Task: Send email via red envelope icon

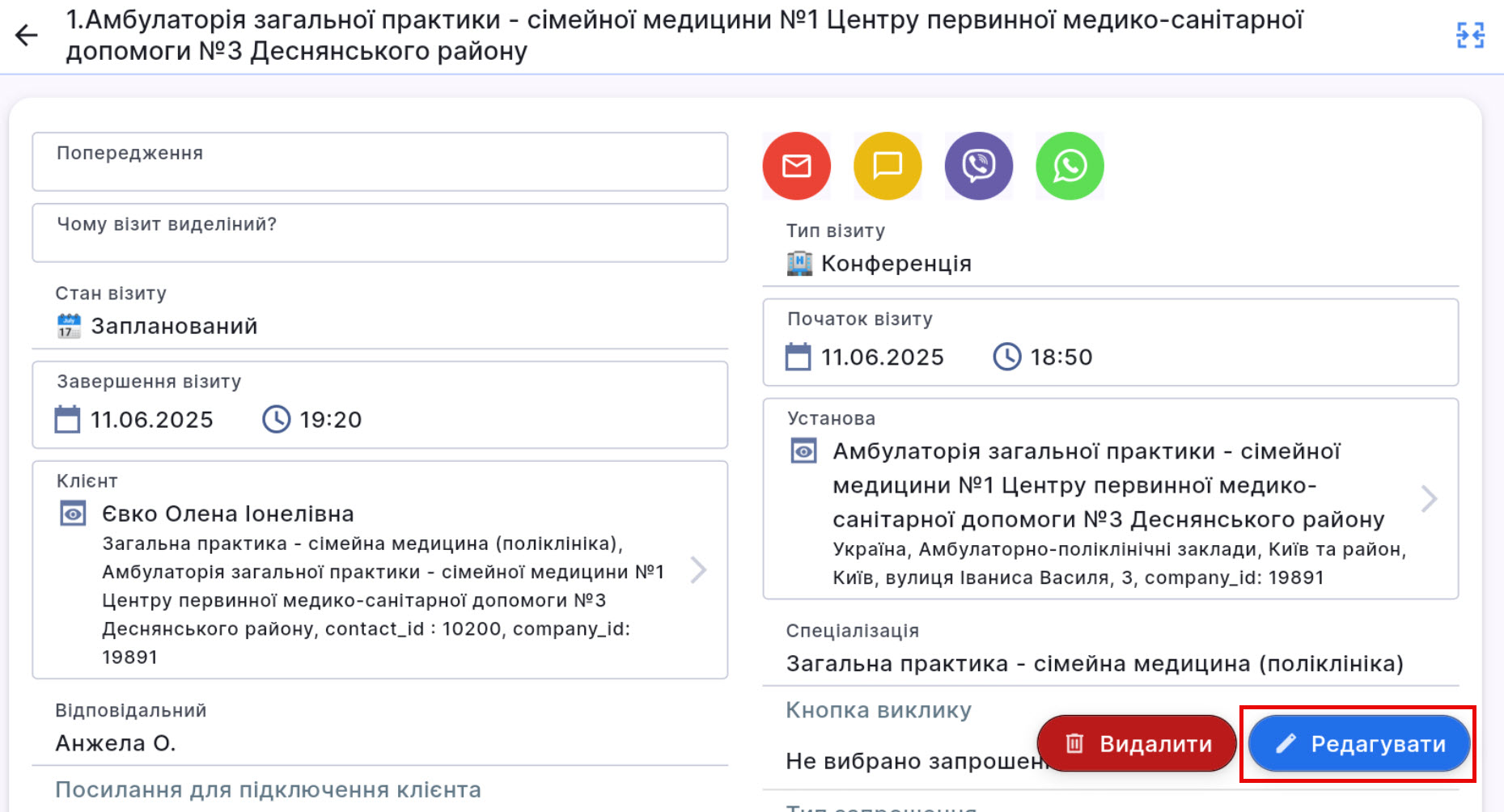Action: coord(796,166)
